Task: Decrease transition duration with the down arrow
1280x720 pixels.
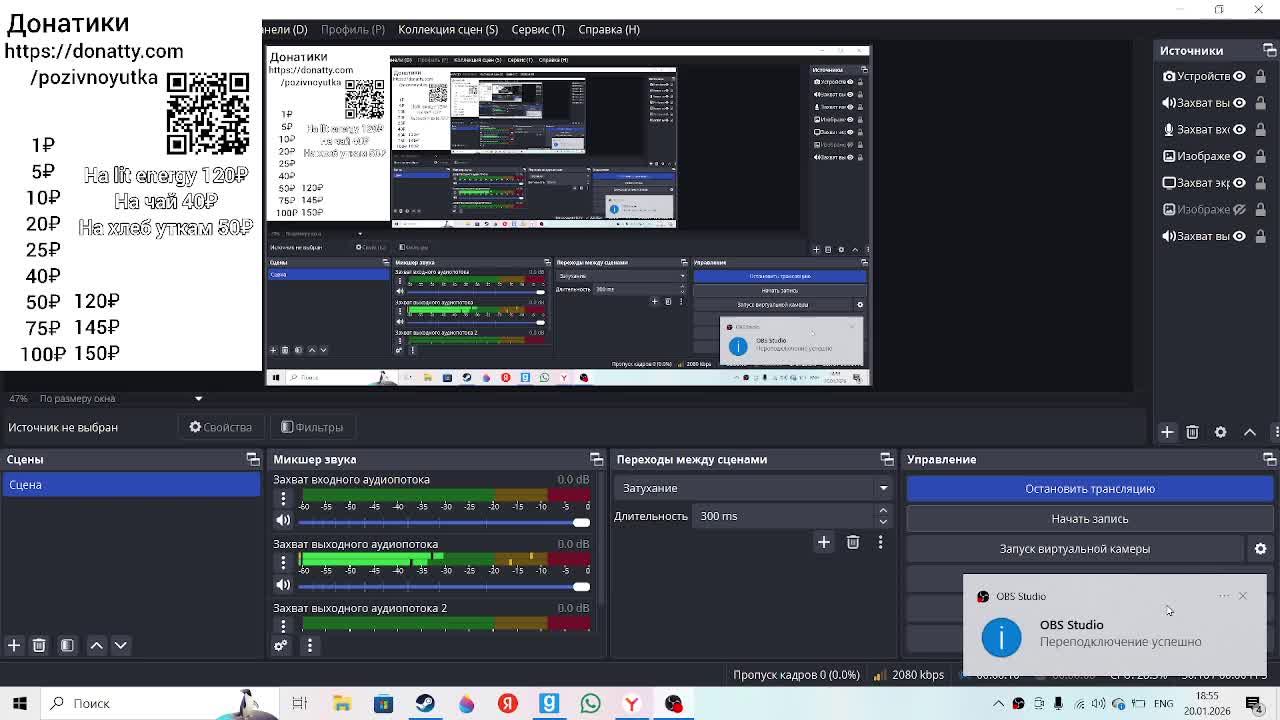Action: 883,521
